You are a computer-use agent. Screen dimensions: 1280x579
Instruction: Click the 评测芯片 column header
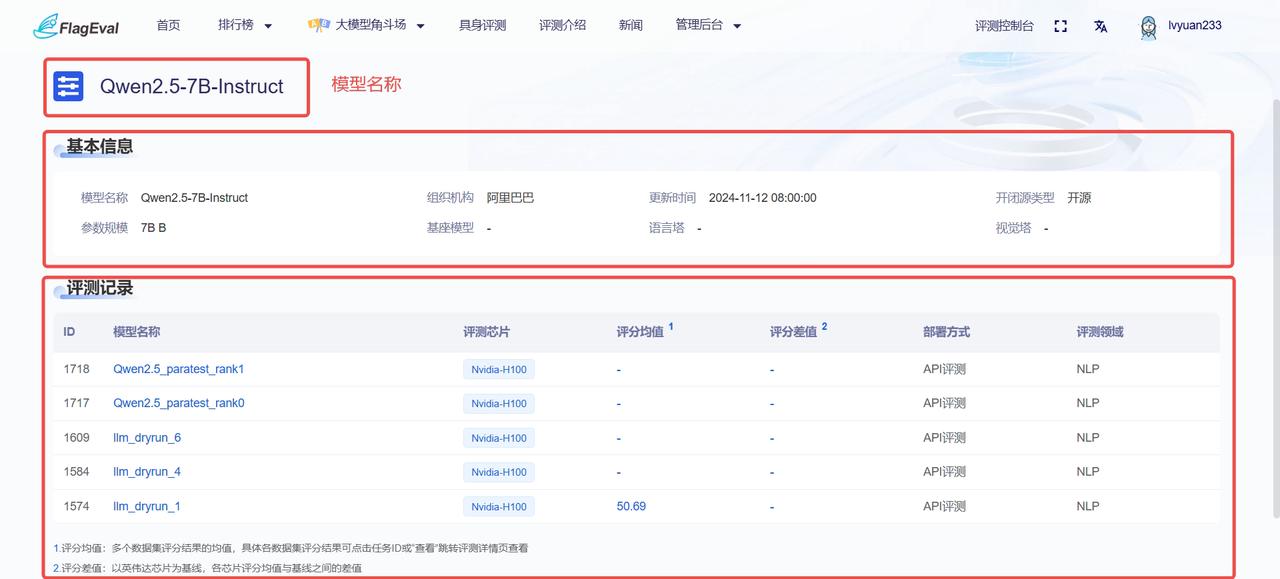point(486,331)
